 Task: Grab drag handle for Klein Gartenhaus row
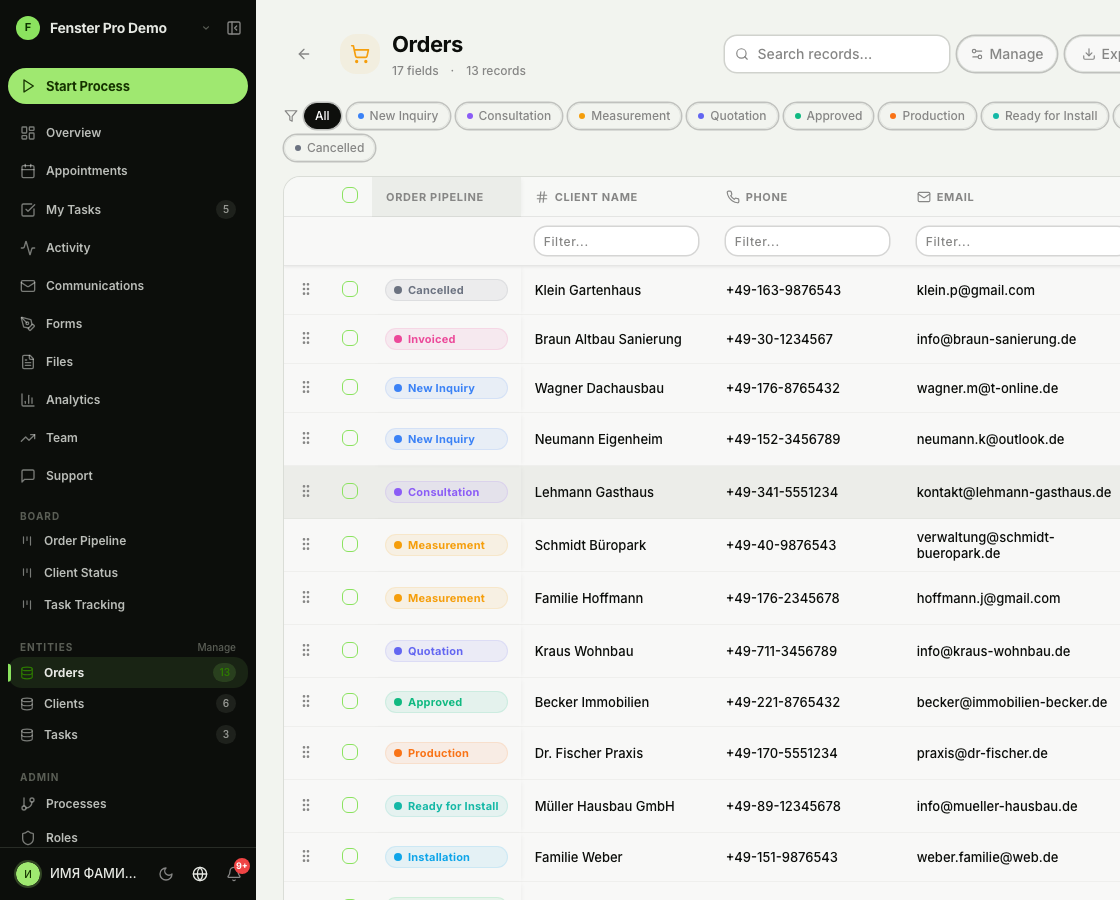click(306, 290)
